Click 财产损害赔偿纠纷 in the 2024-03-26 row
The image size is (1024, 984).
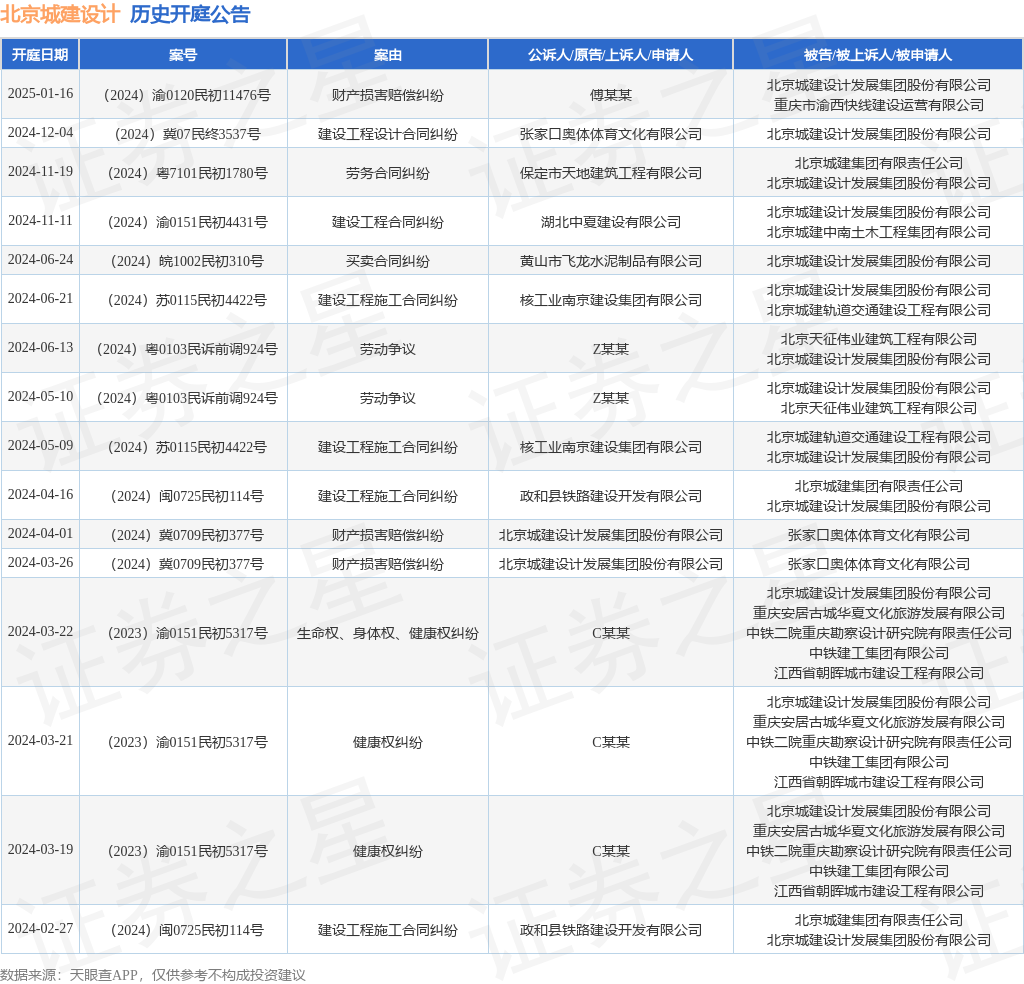387,564
